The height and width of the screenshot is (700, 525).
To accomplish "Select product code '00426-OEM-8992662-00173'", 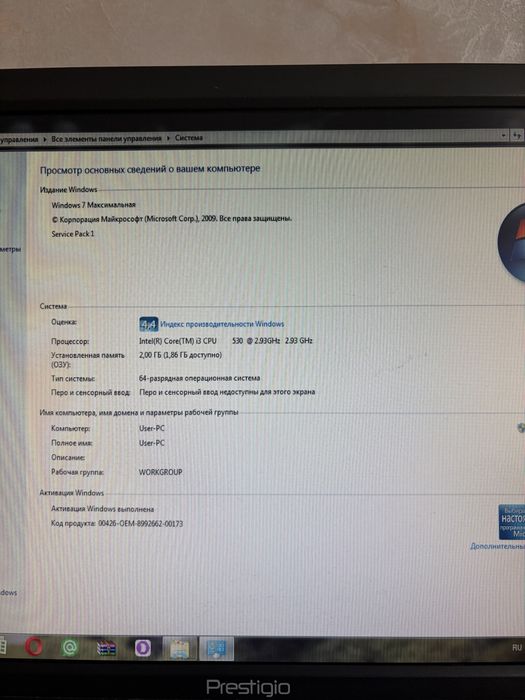I will point(141,524).
